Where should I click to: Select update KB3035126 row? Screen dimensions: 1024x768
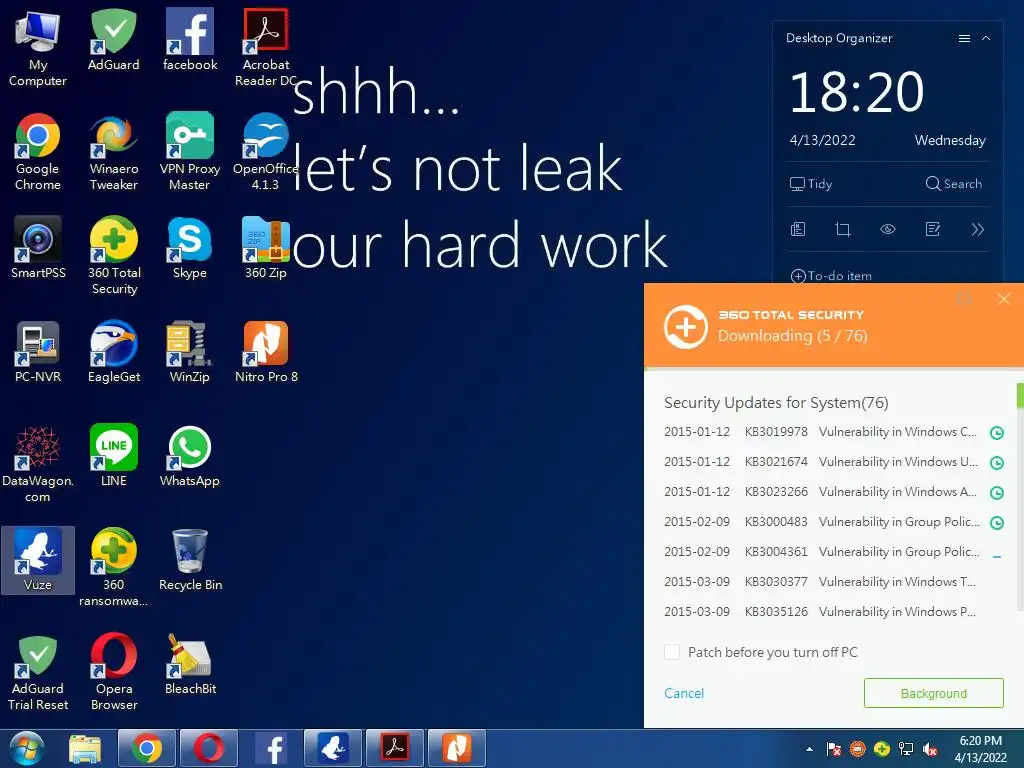click(x=833, y=612)
